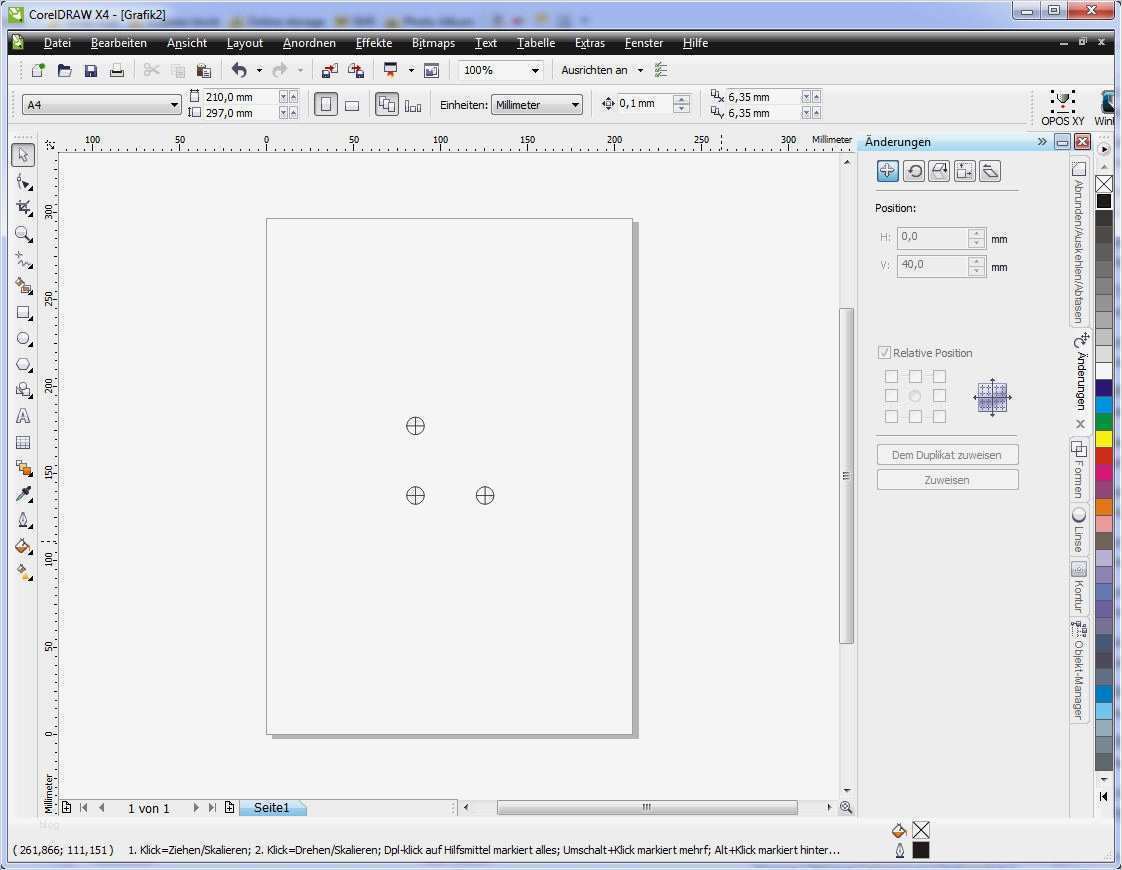Open the Bitmaps menu
Viewport: 1122px width, 870px height.
[x=433, y=42]
